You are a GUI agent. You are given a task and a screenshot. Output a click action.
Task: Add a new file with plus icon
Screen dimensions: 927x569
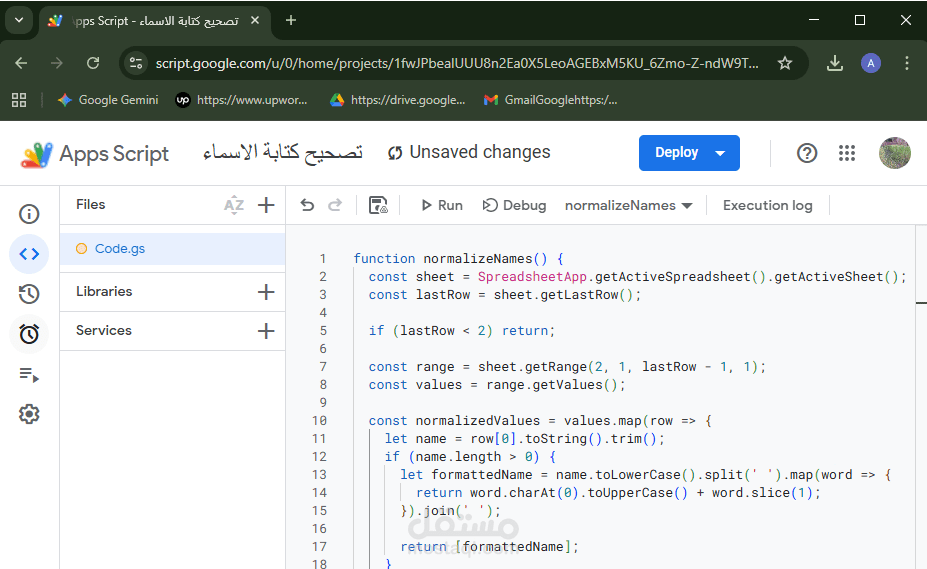pyautogui.click(x=266, y=205)
